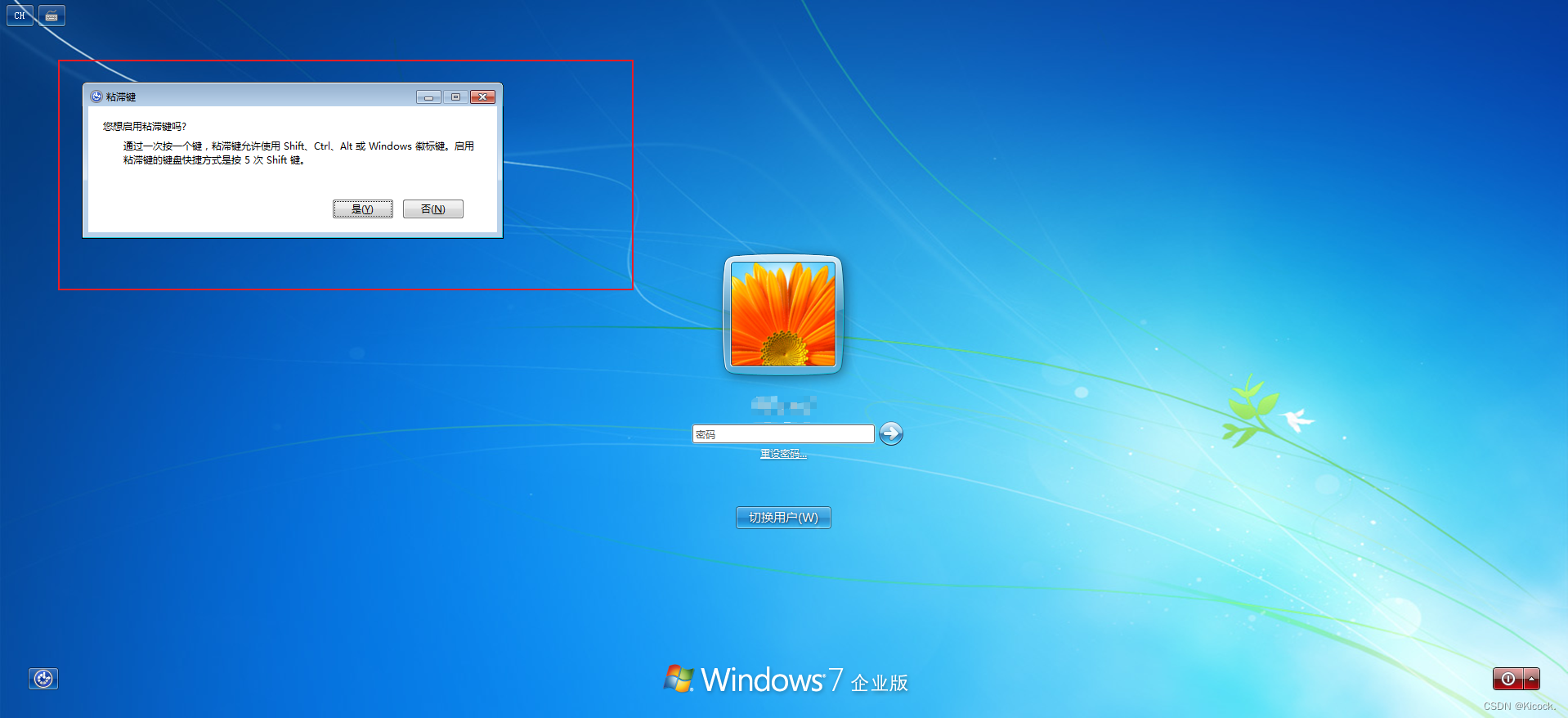Click the blurred username below the picture

click(783, 405)
